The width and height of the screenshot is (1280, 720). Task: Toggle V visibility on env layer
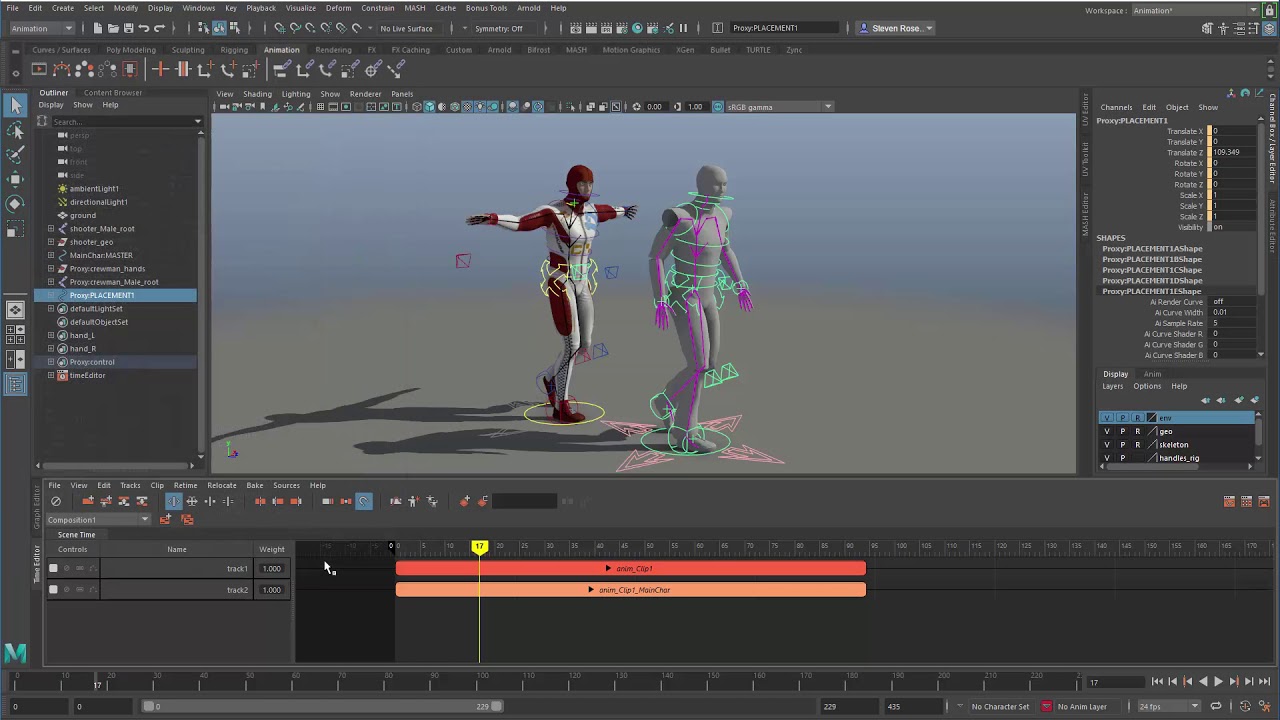(1106, 418)
